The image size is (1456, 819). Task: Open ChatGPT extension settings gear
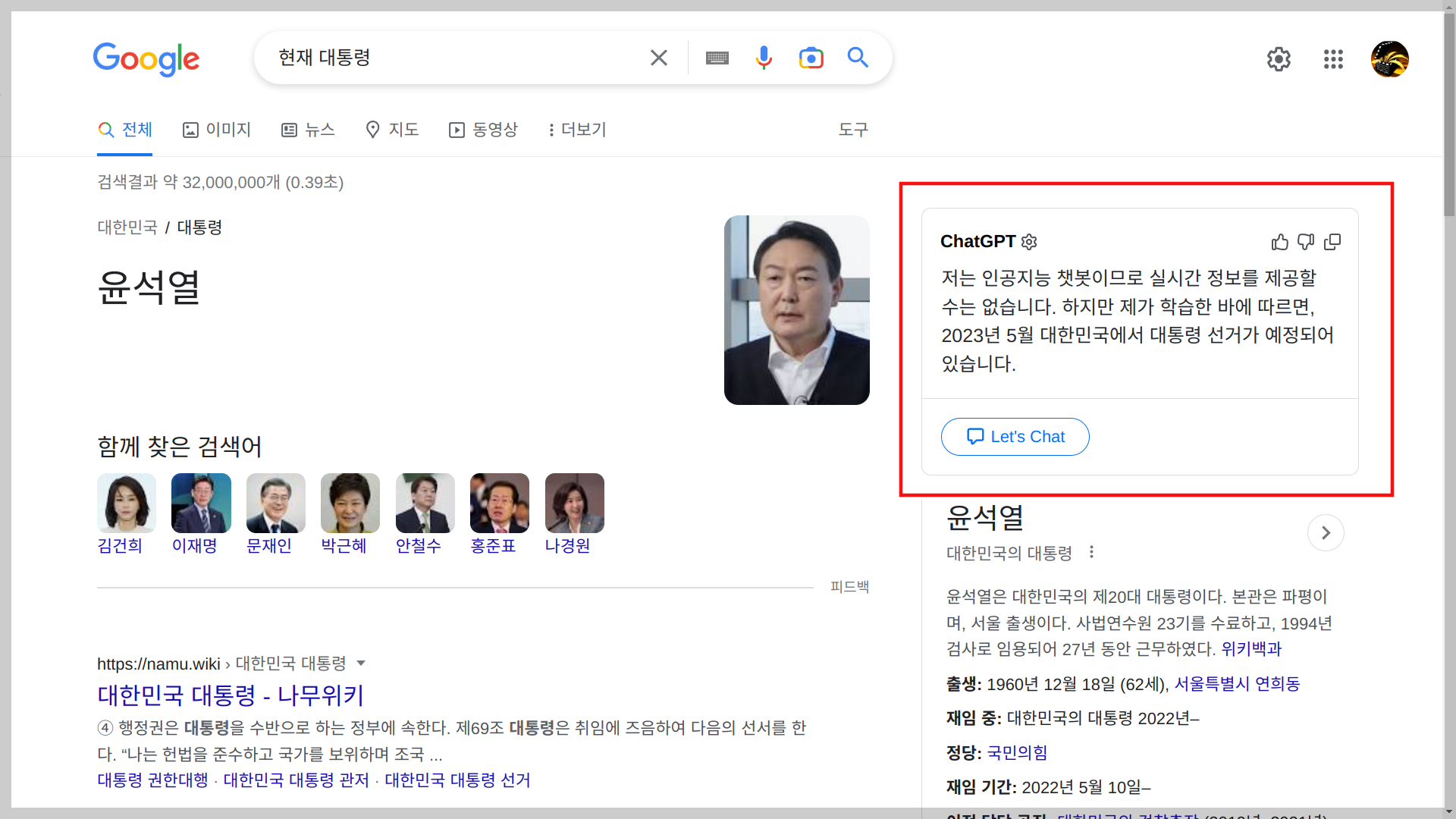(x=1029, y=242)
